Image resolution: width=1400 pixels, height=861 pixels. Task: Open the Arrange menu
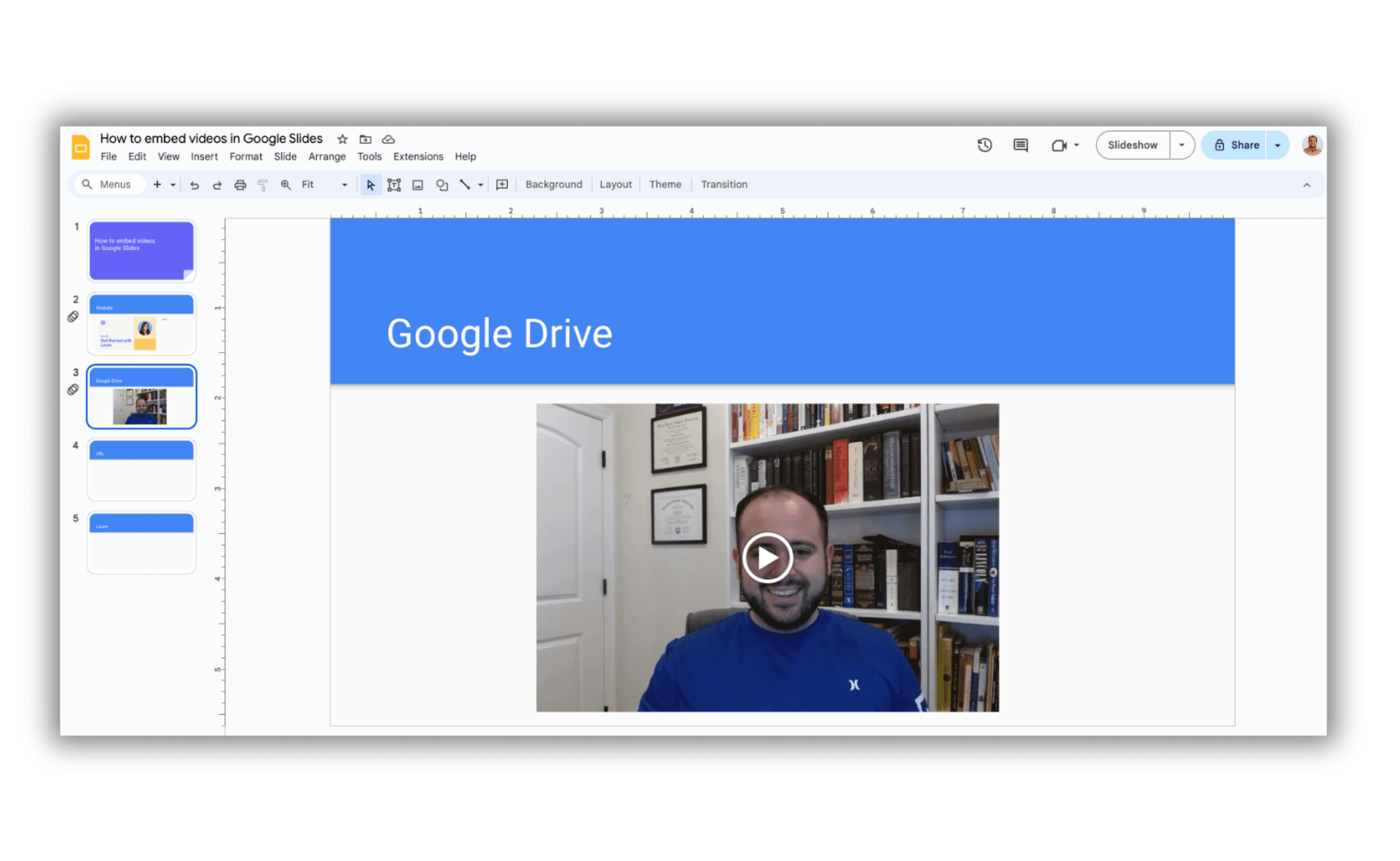pos(326,156)
